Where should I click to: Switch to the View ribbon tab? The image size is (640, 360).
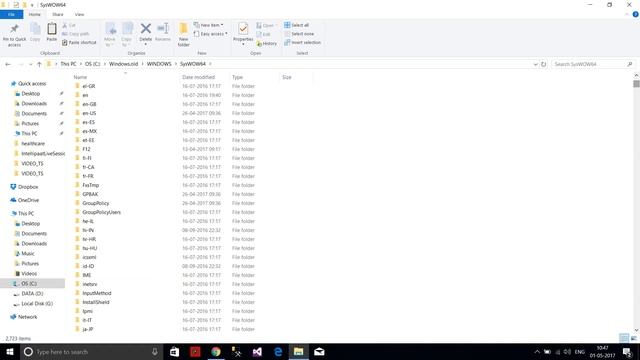[80, 14]
